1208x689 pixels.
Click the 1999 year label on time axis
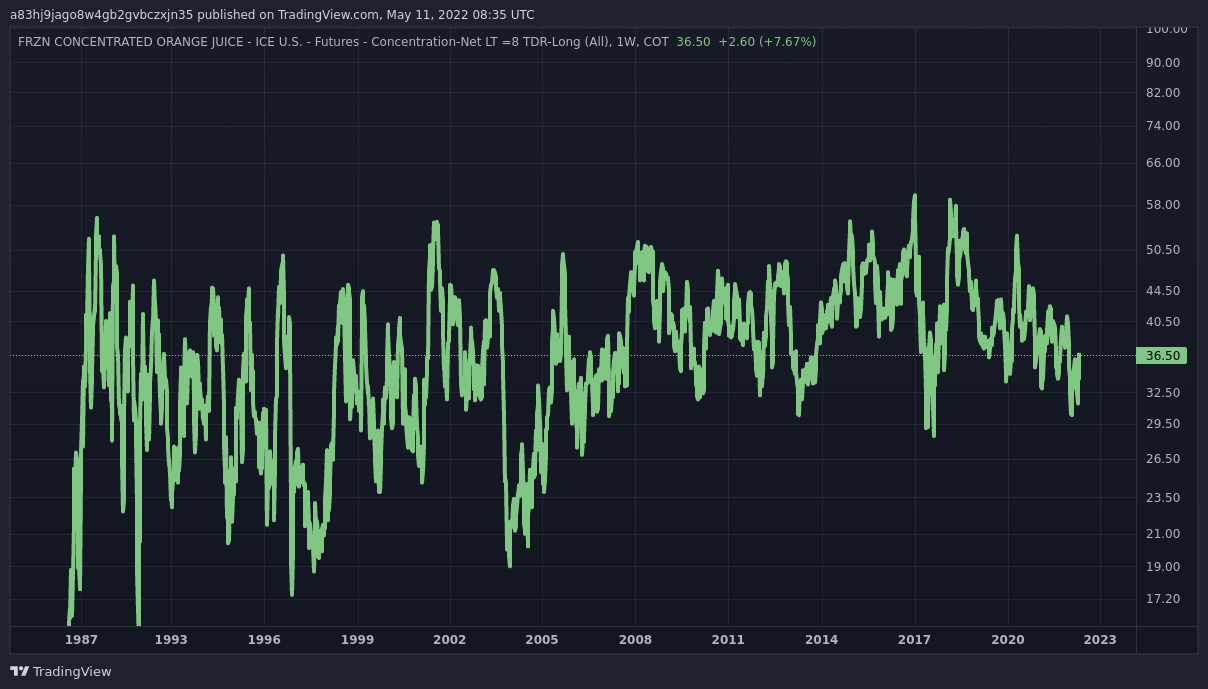click(x=357, y=640)
